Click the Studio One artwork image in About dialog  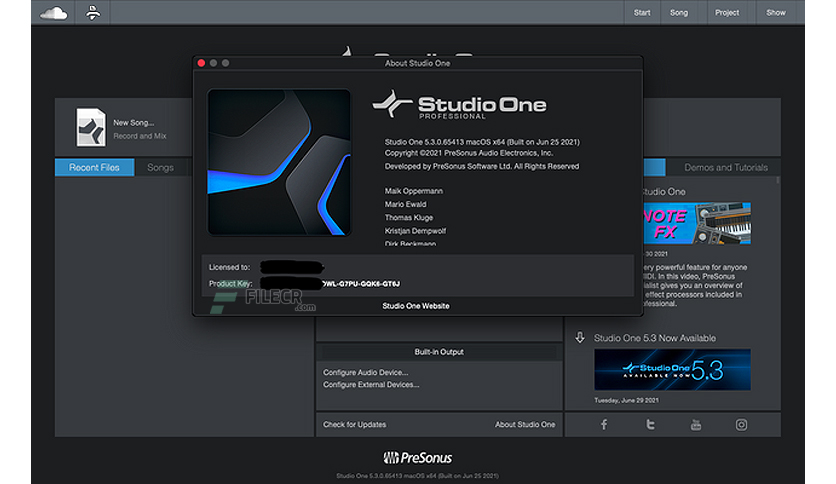pyautogui.click(x=279, y=162)
